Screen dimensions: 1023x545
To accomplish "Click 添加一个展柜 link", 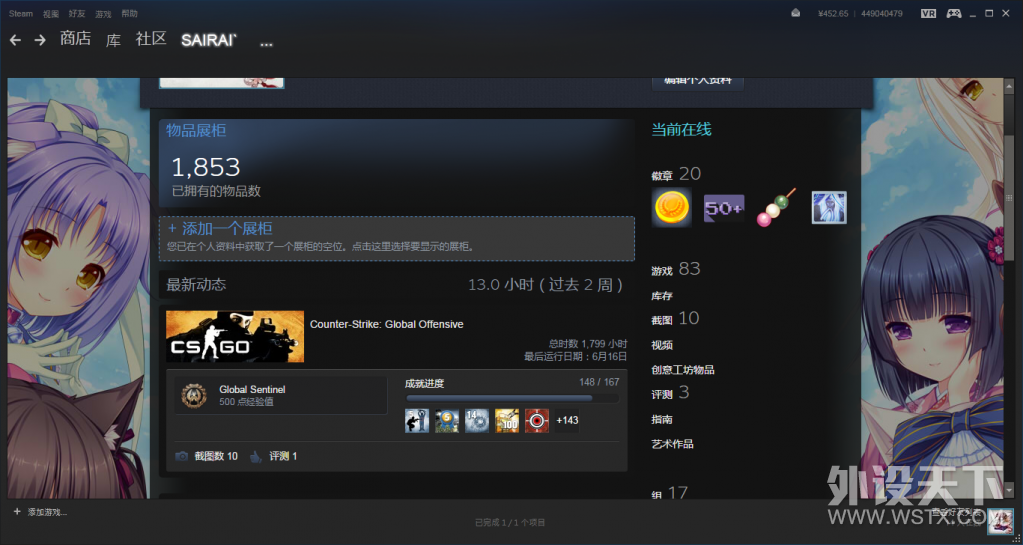I will (220, 228).
